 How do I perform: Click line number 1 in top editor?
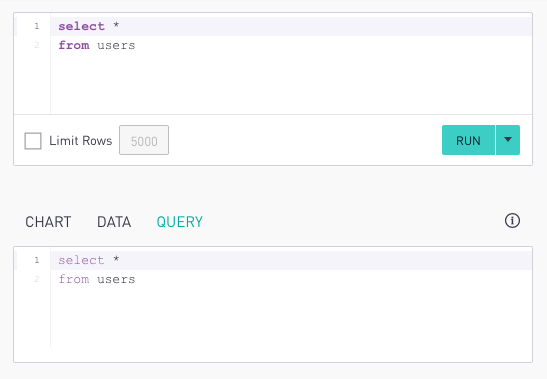pyautogui.click(x=37, y=26)
